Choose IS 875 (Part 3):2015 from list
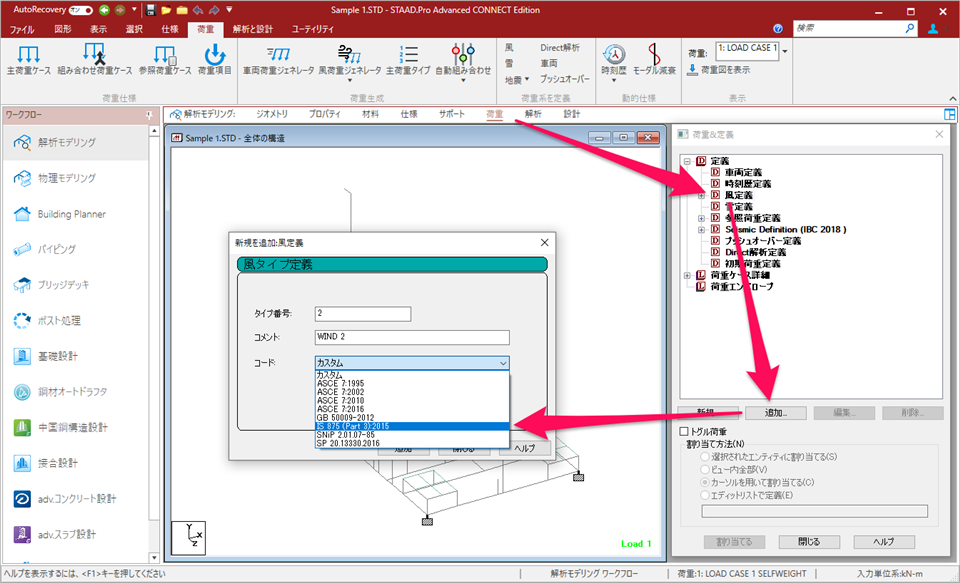This screenshot has height=583, width=960. [x=412, y=426]
